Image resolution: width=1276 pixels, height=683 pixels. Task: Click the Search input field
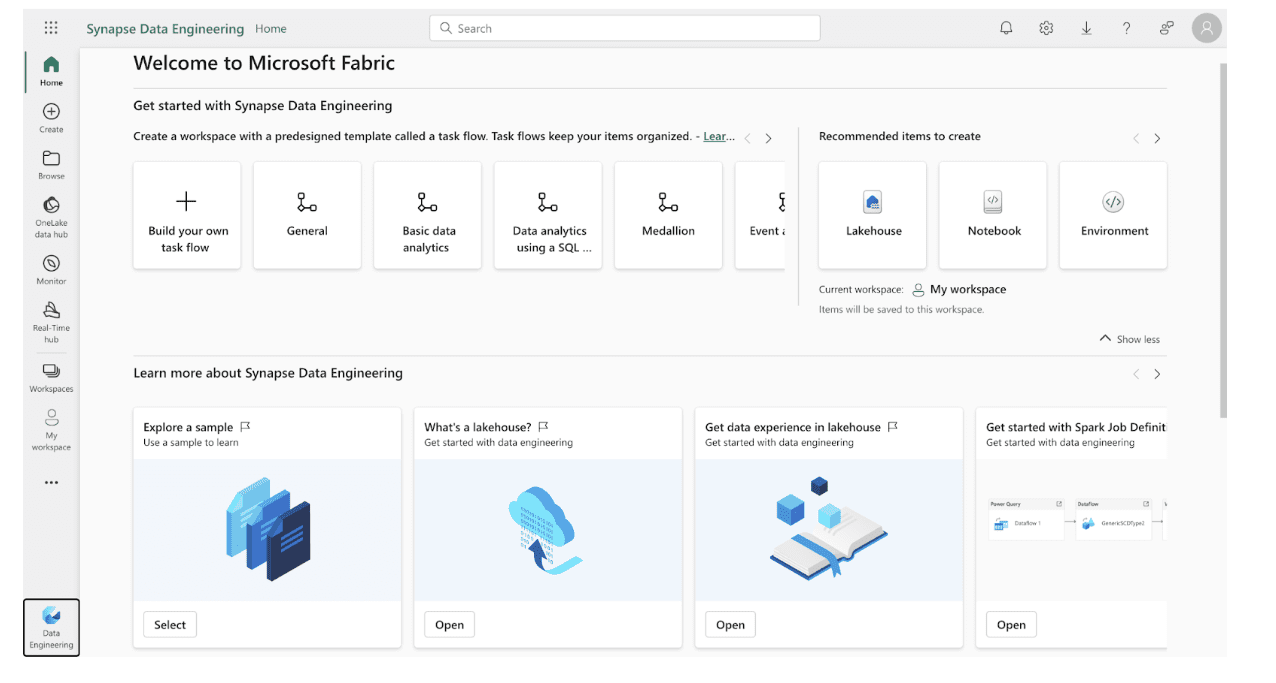tap(625, 28)
